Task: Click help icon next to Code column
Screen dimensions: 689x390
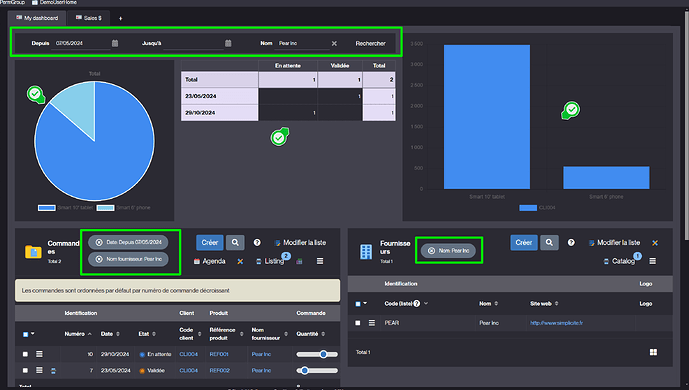Action: (x=417, y=303)
